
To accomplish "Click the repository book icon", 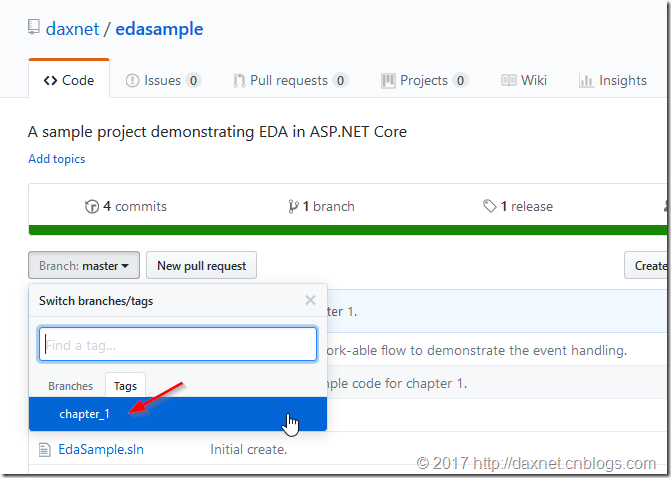I will tap(34, 27).
